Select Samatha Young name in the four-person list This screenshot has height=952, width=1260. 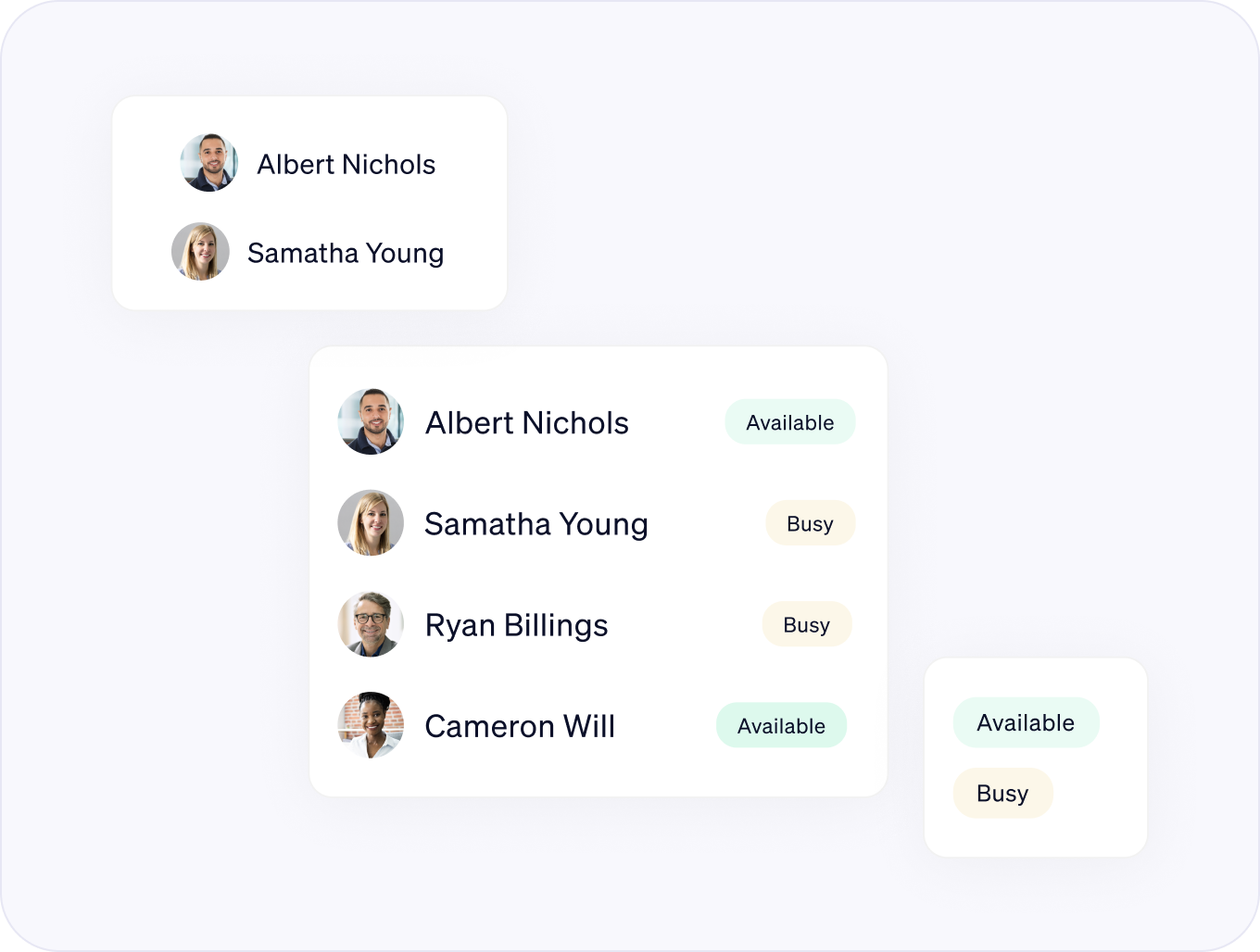[x=535, y=523]
